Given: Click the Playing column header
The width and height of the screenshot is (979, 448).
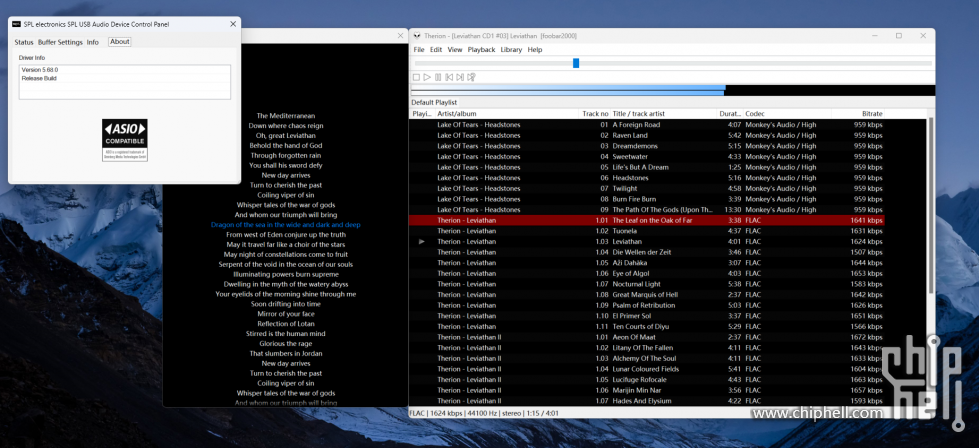Looking at the screenshot, I should pyautogui.click(x=422, y=114).
